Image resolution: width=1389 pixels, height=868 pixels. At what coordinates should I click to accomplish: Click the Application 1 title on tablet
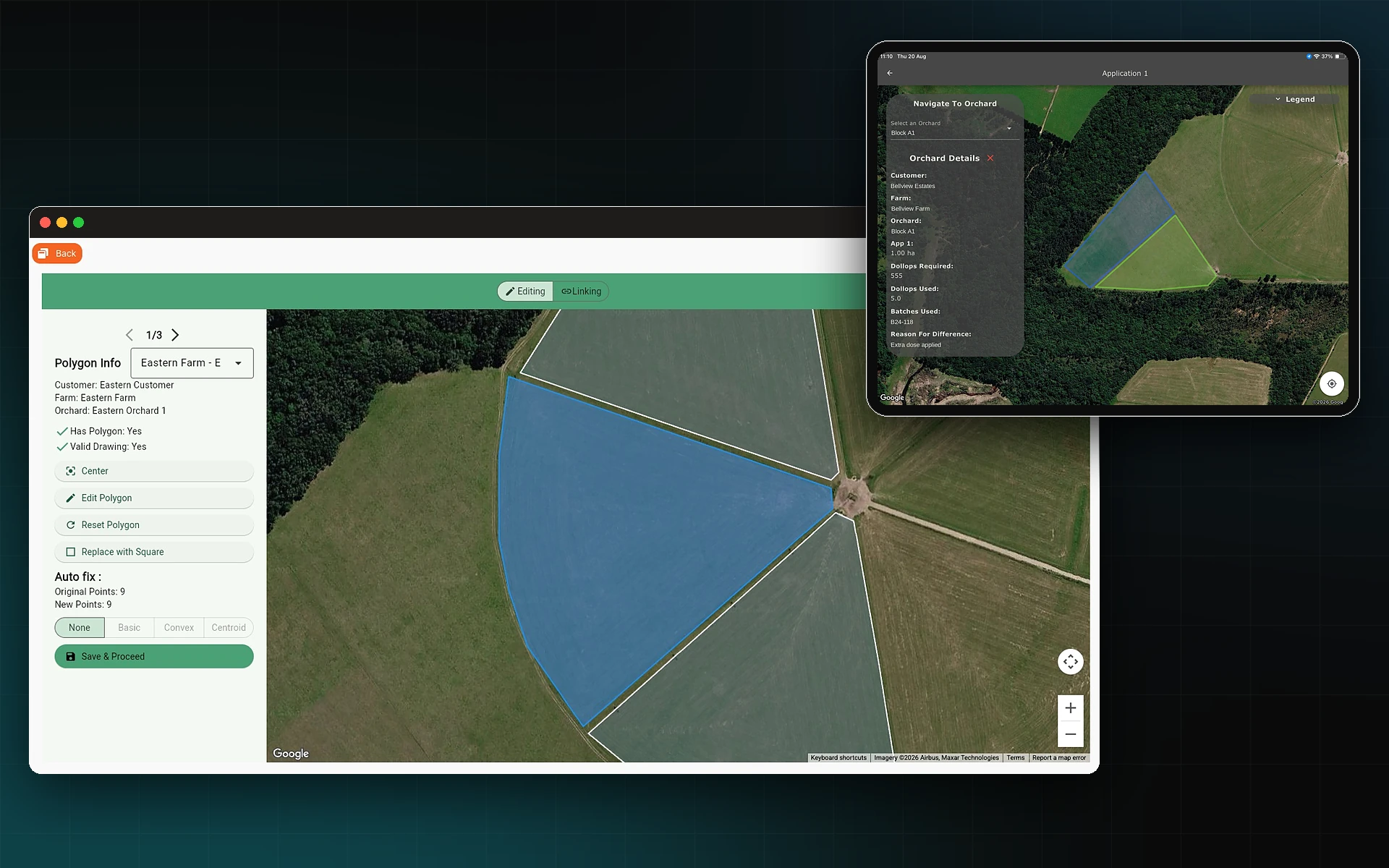coord(1125,73)
